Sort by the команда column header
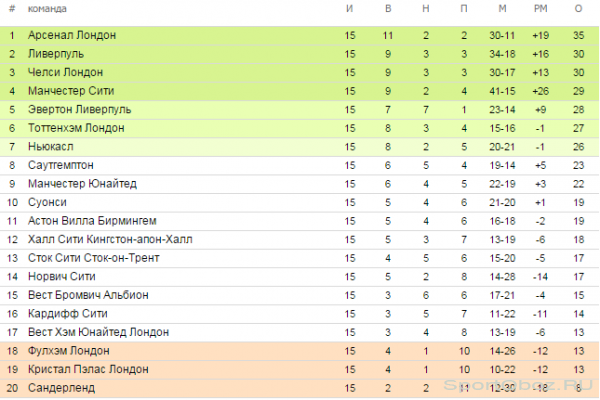The image size is (600, 400). tap(47, 9)
